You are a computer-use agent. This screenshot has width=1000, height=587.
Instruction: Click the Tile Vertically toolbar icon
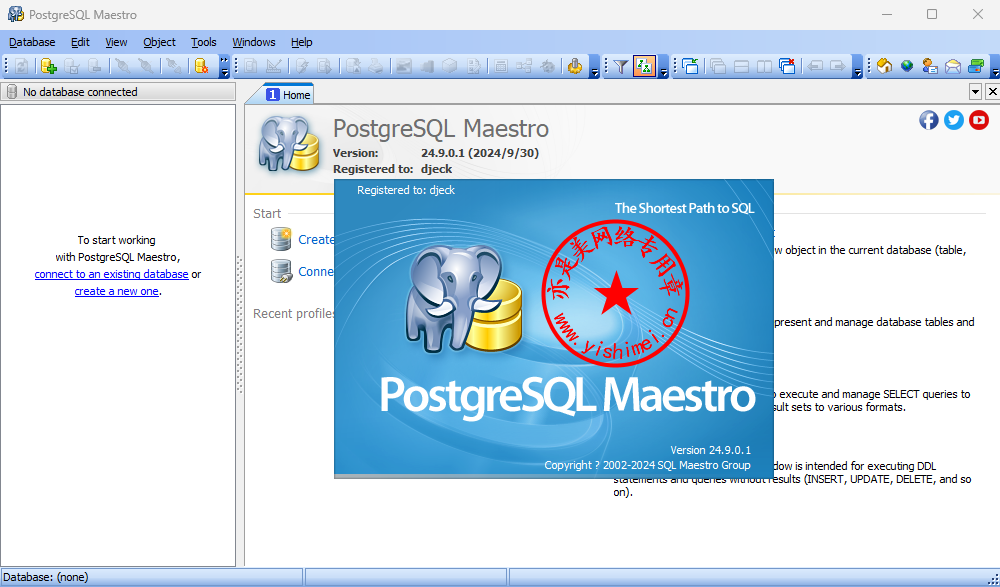pos(764,66)
